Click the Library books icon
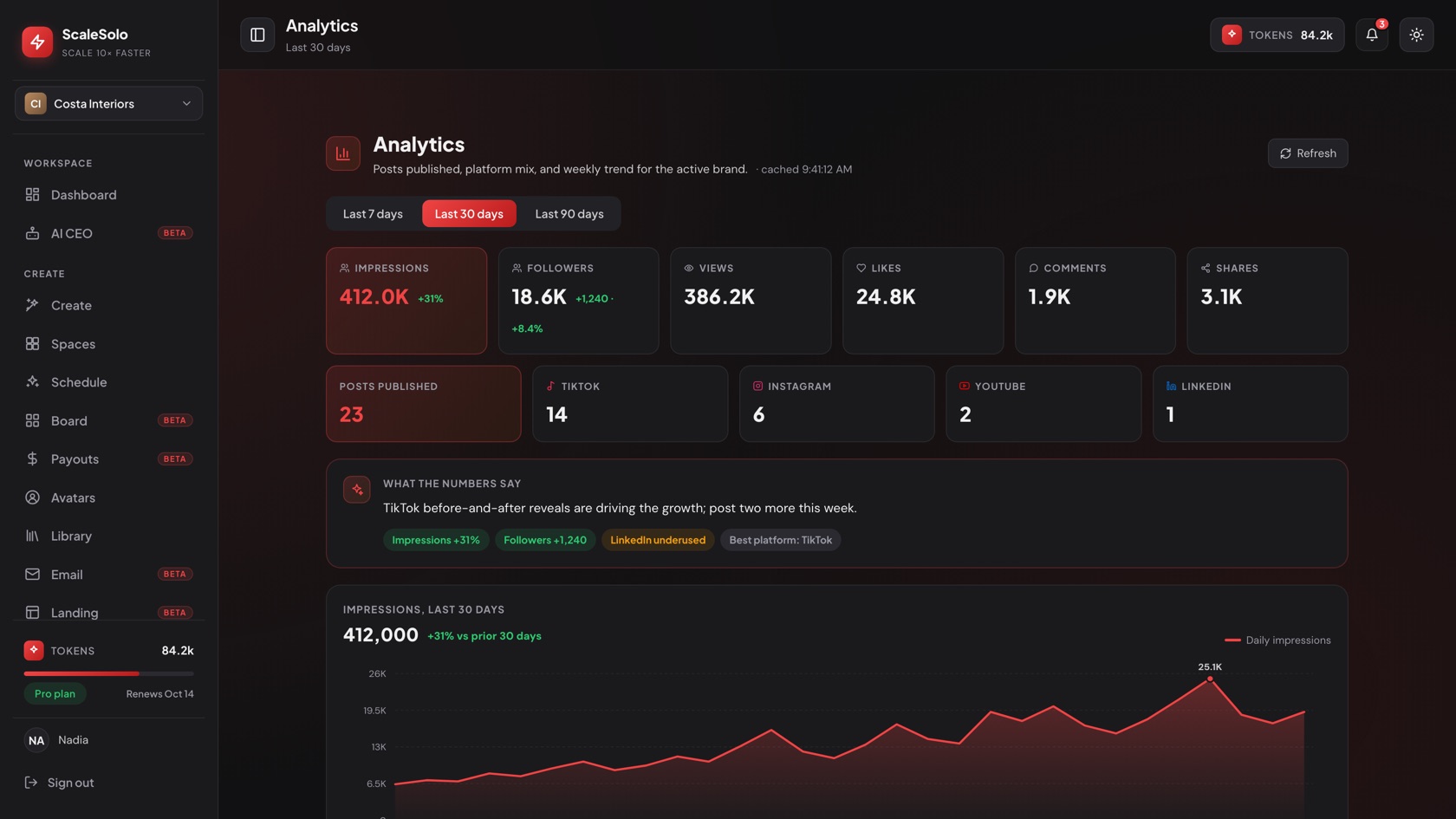 [32, 536]
